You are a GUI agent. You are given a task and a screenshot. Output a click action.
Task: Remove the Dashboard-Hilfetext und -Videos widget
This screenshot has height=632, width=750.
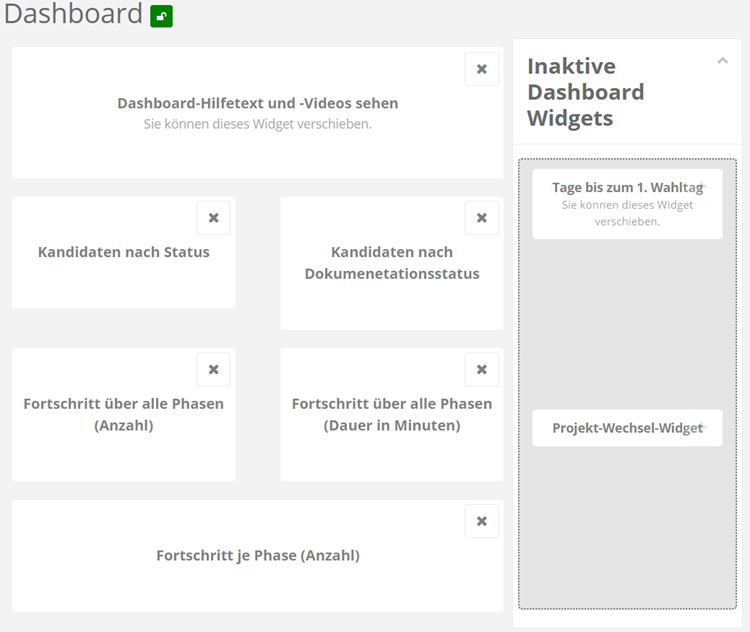(482, 69)
